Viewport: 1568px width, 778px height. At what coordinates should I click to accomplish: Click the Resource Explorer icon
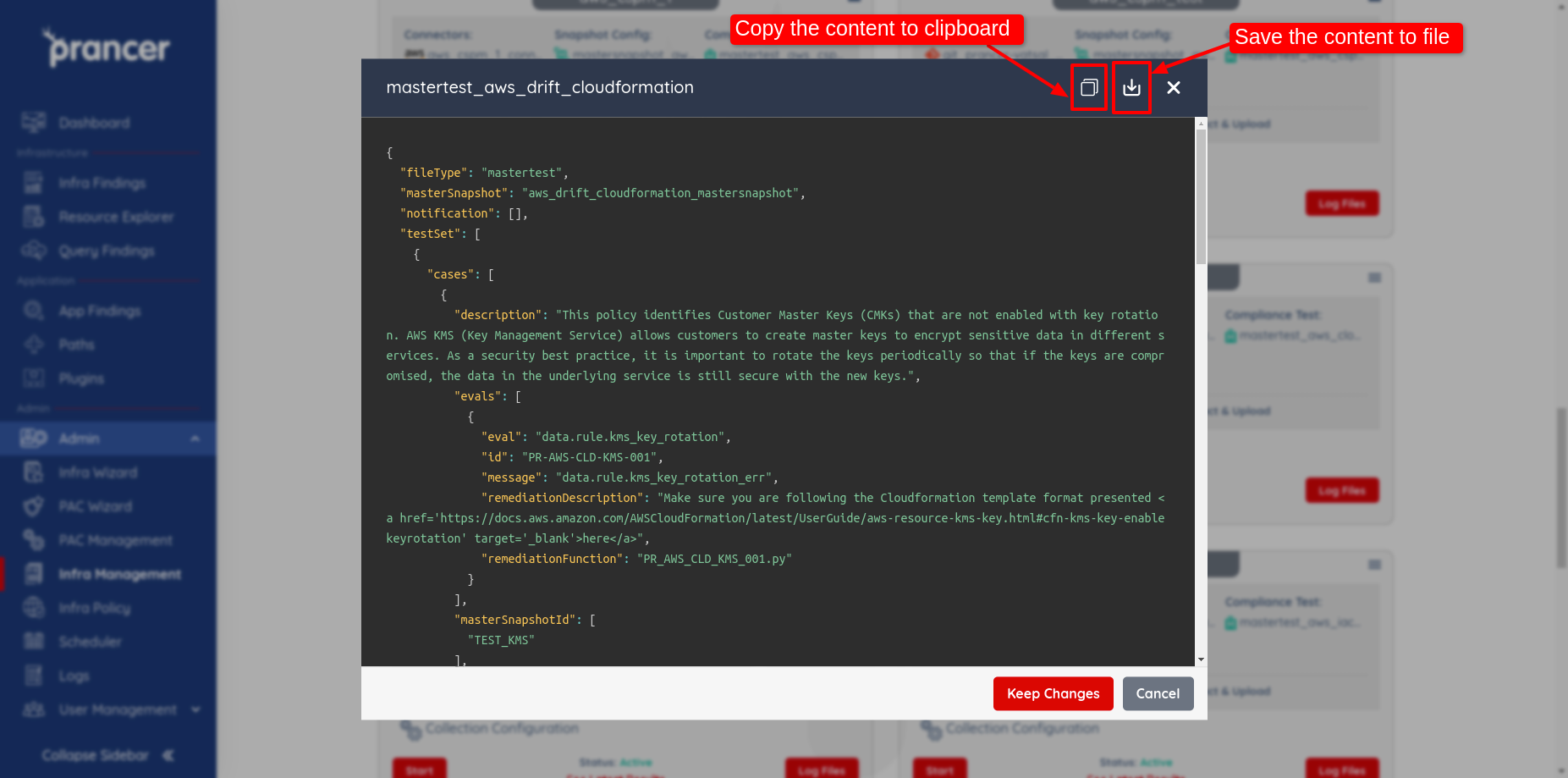click(x=34, y=217)
